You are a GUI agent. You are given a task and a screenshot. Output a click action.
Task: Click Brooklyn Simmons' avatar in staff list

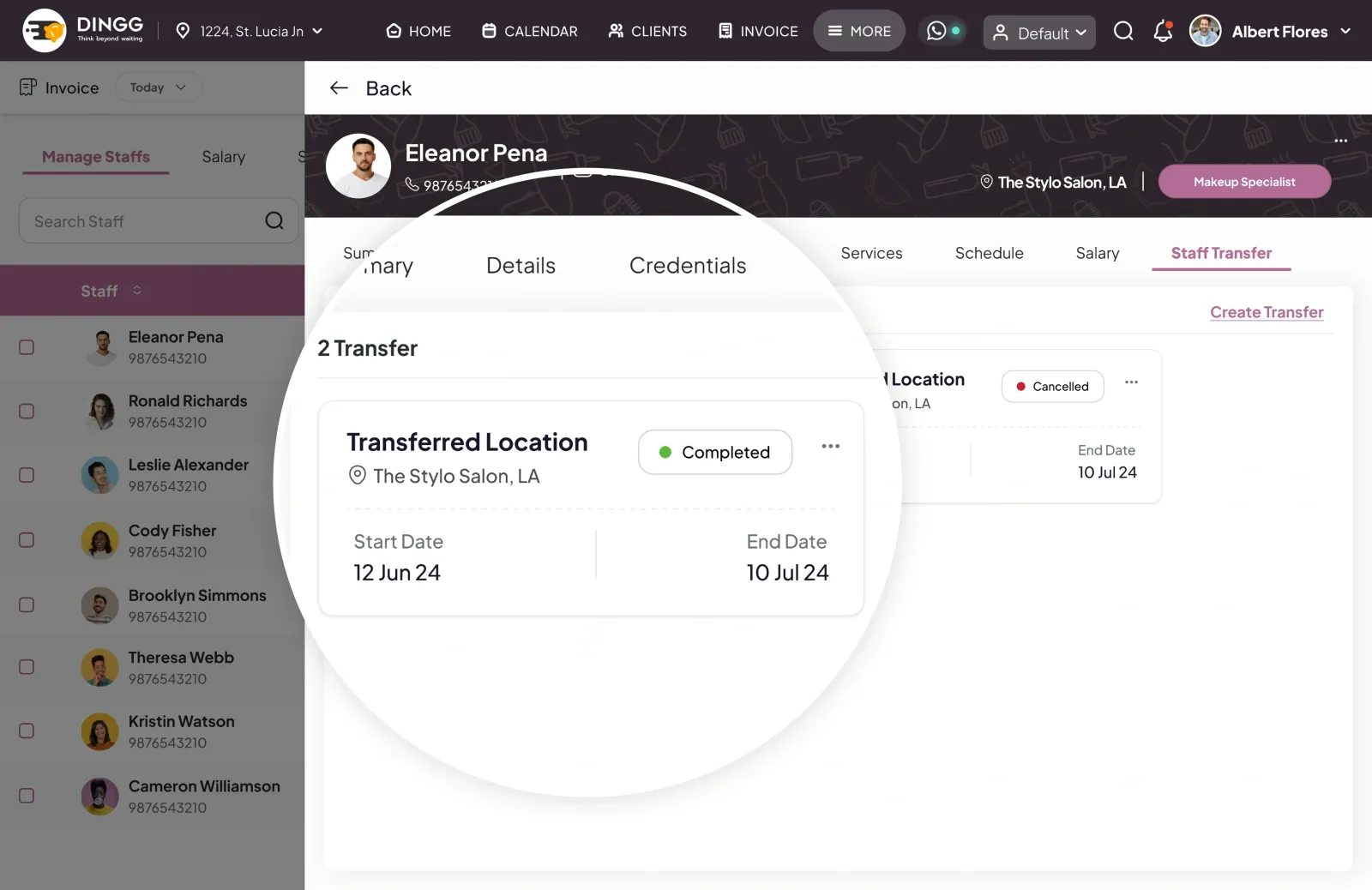coord(100,605)
